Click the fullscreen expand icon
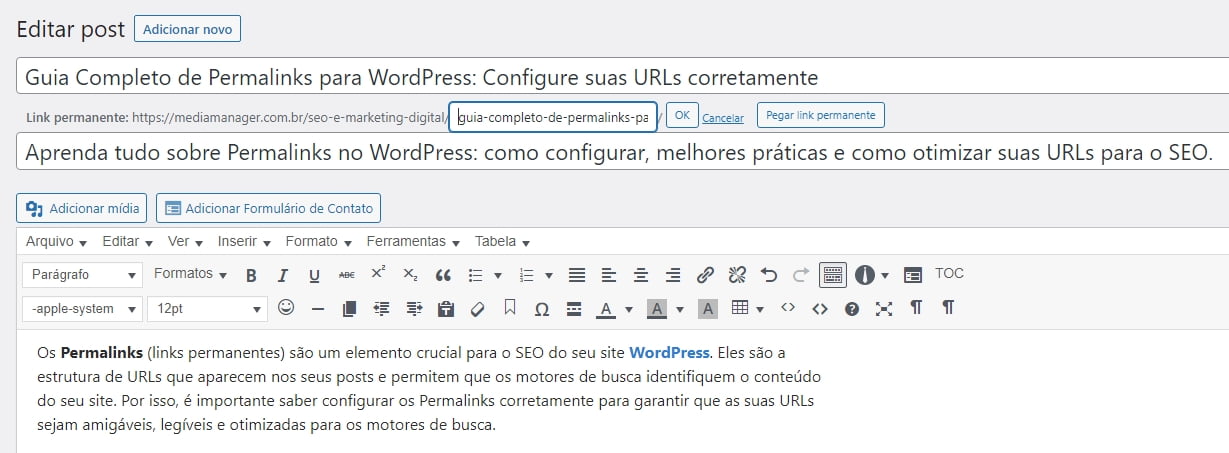This screenshot has width=1229, height=453. pyautogui.click(x=883, y=309)
